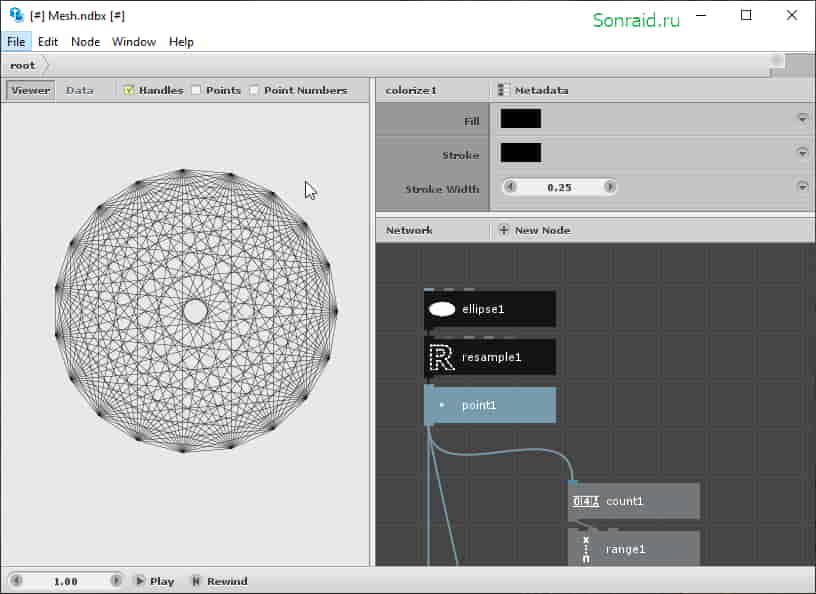Click the Stroke parameter label
This screenshot has width=816, height=594.
coord(461,155)
